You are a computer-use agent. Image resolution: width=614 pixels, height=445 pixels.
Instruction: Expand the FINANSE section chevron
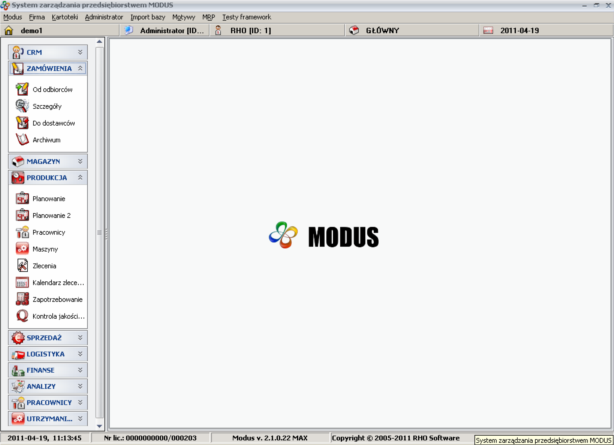[x=80, y=370]
